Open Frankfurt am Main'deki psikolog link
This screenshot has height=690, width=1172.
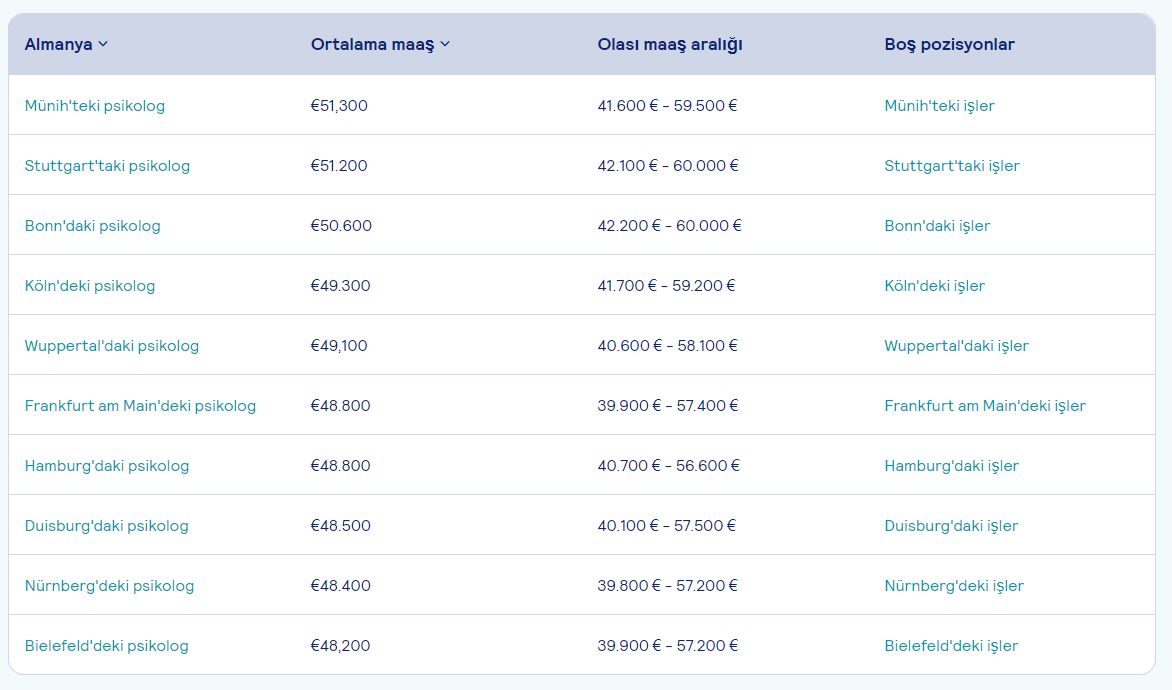(x=140, y=406)
